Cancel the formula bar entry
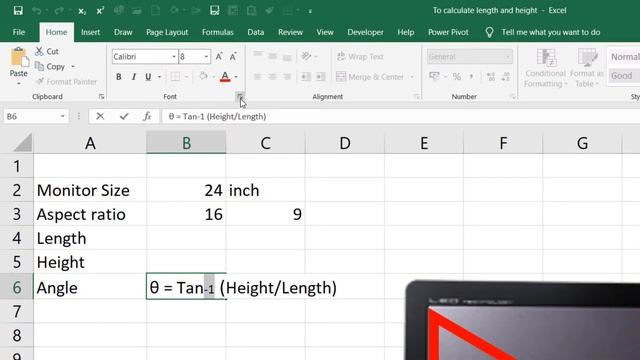The width and height of the screenshot is (640, 360). click(x=100, y=116)
